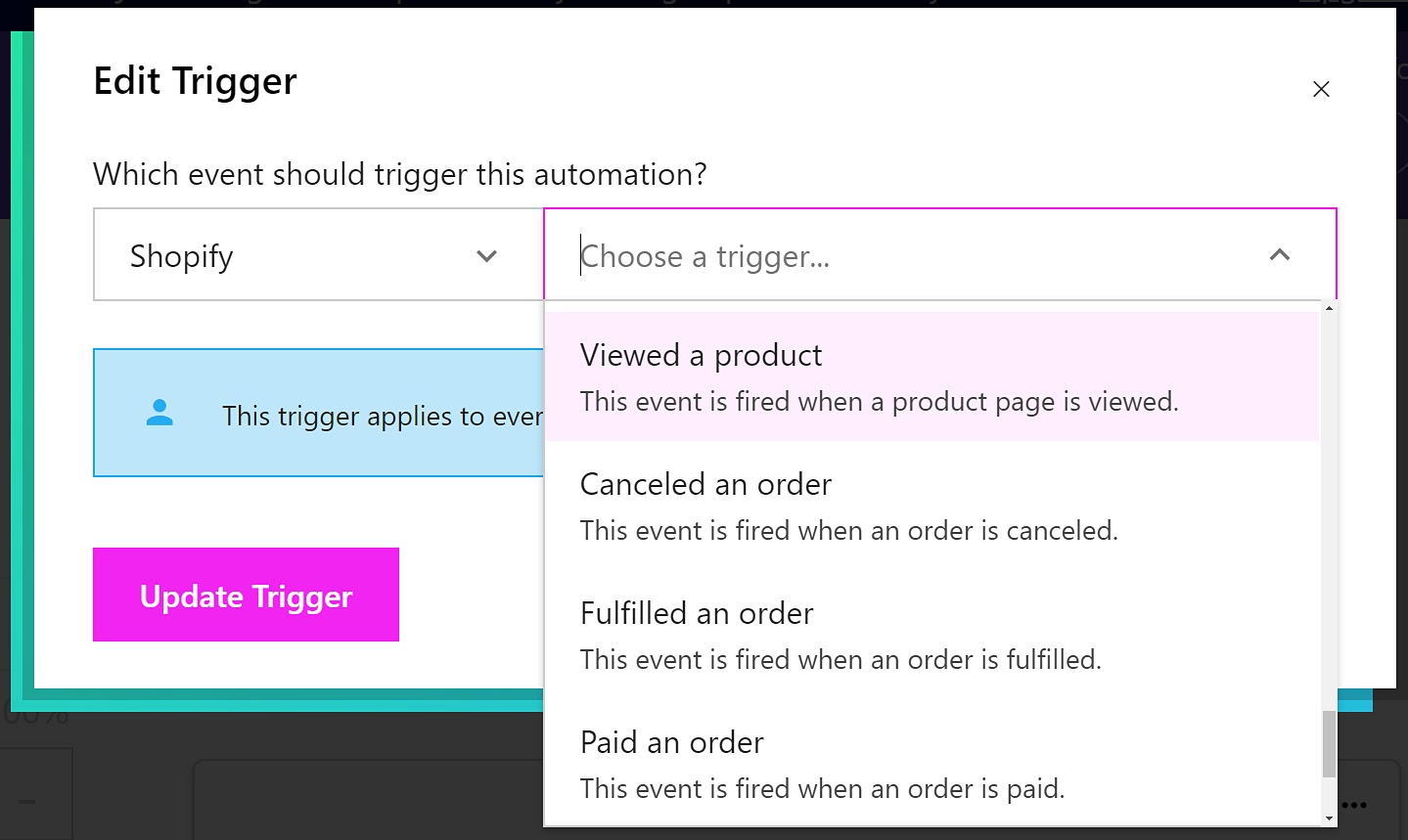
Task: Close the Edit Trigger dialog with the X icon
Action: [x=1321, y=89]
